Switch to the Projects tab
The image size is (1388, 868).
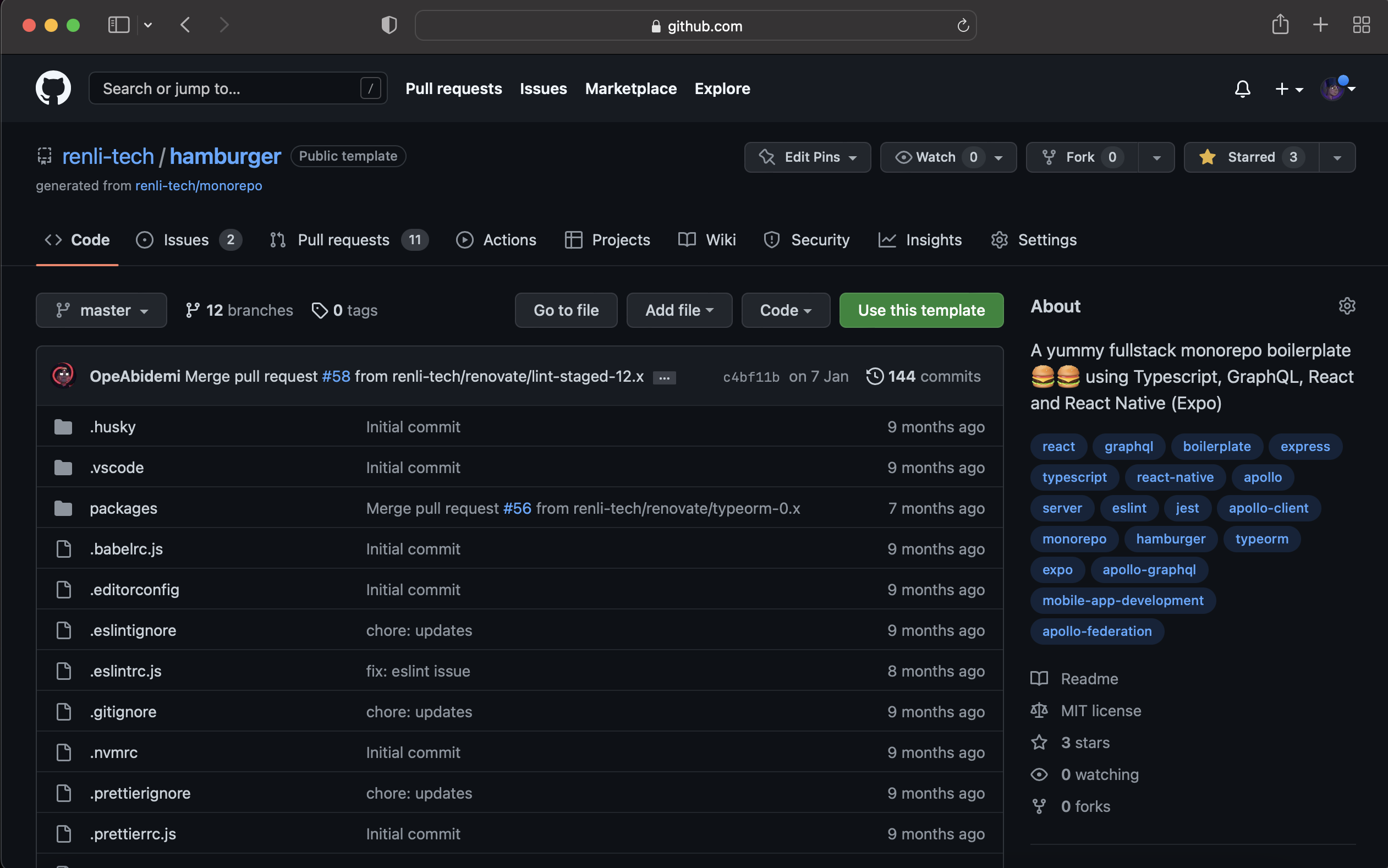pyautogui.click(x=607, y=240)
